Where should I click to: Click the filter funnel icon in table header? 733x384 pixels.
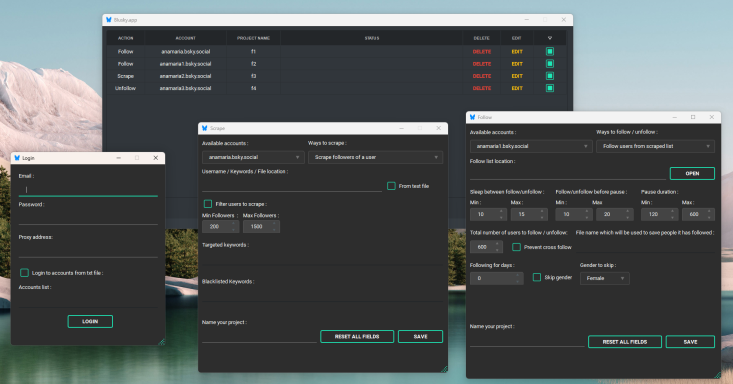coord(550,38)
